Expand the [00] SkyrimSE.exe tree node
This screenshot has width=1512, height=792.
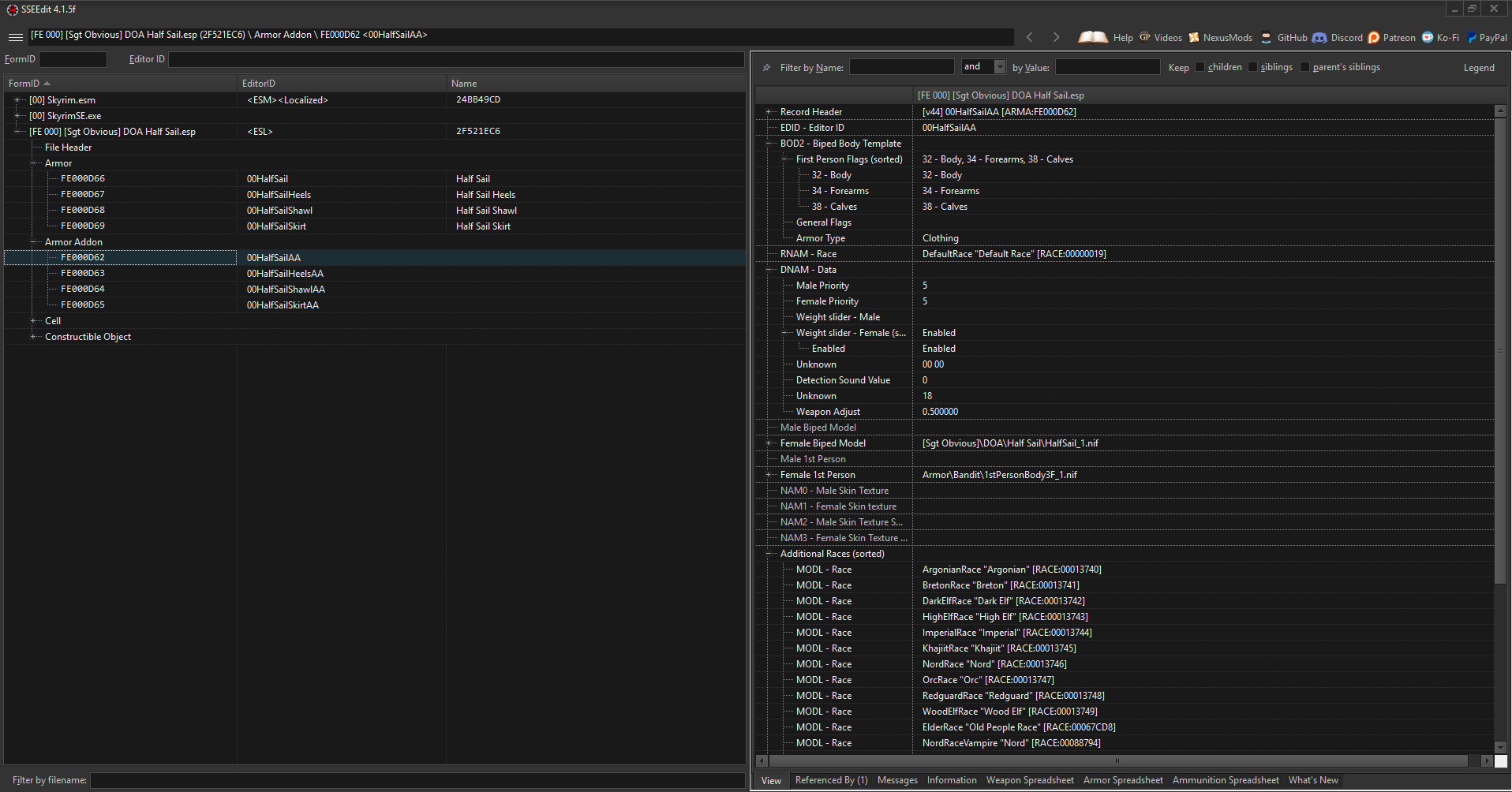point(17,116)
